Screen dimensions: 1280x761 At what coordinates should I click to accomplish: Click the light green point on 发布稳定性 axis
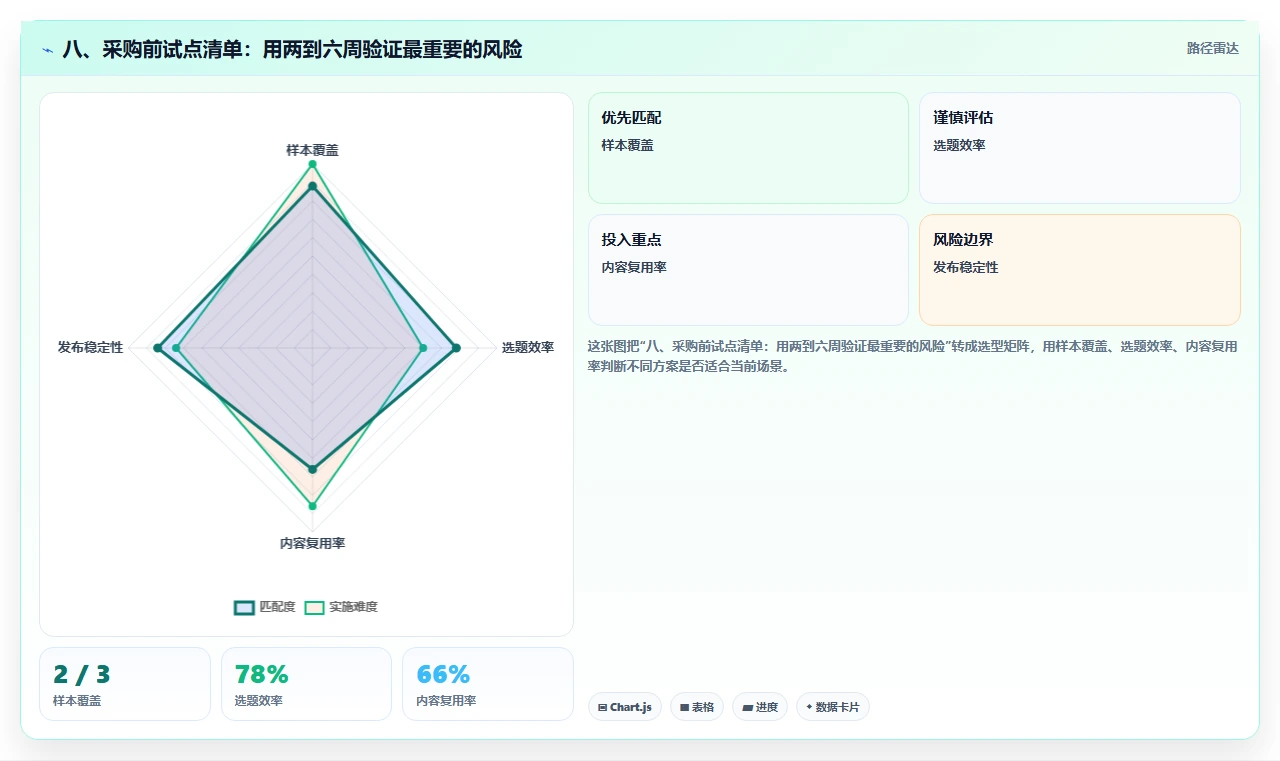176,348
